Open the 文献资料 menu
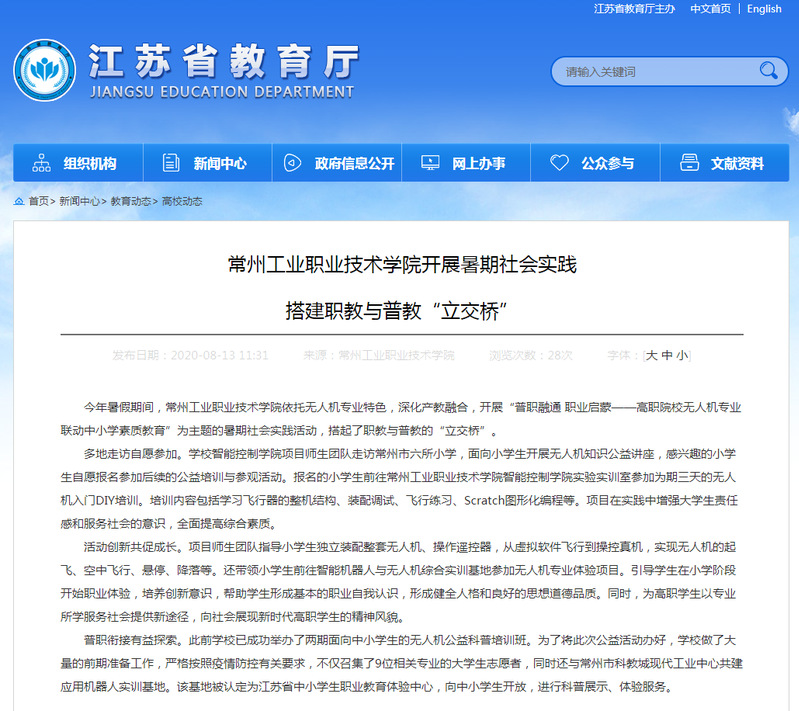The image size is (799, 711). coord(725,163)
